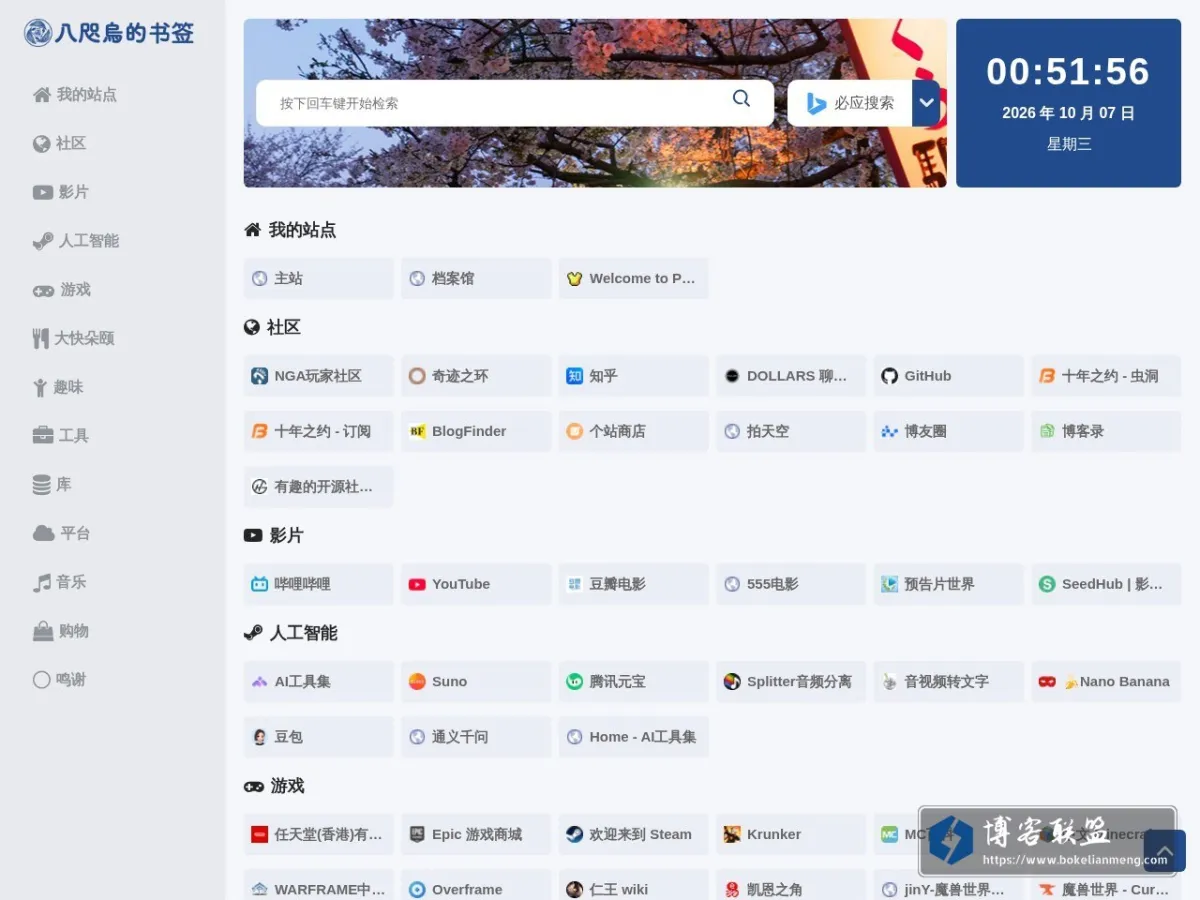
Task: Click the 奇迹之环 ring icon
Action: pos(417,376)
